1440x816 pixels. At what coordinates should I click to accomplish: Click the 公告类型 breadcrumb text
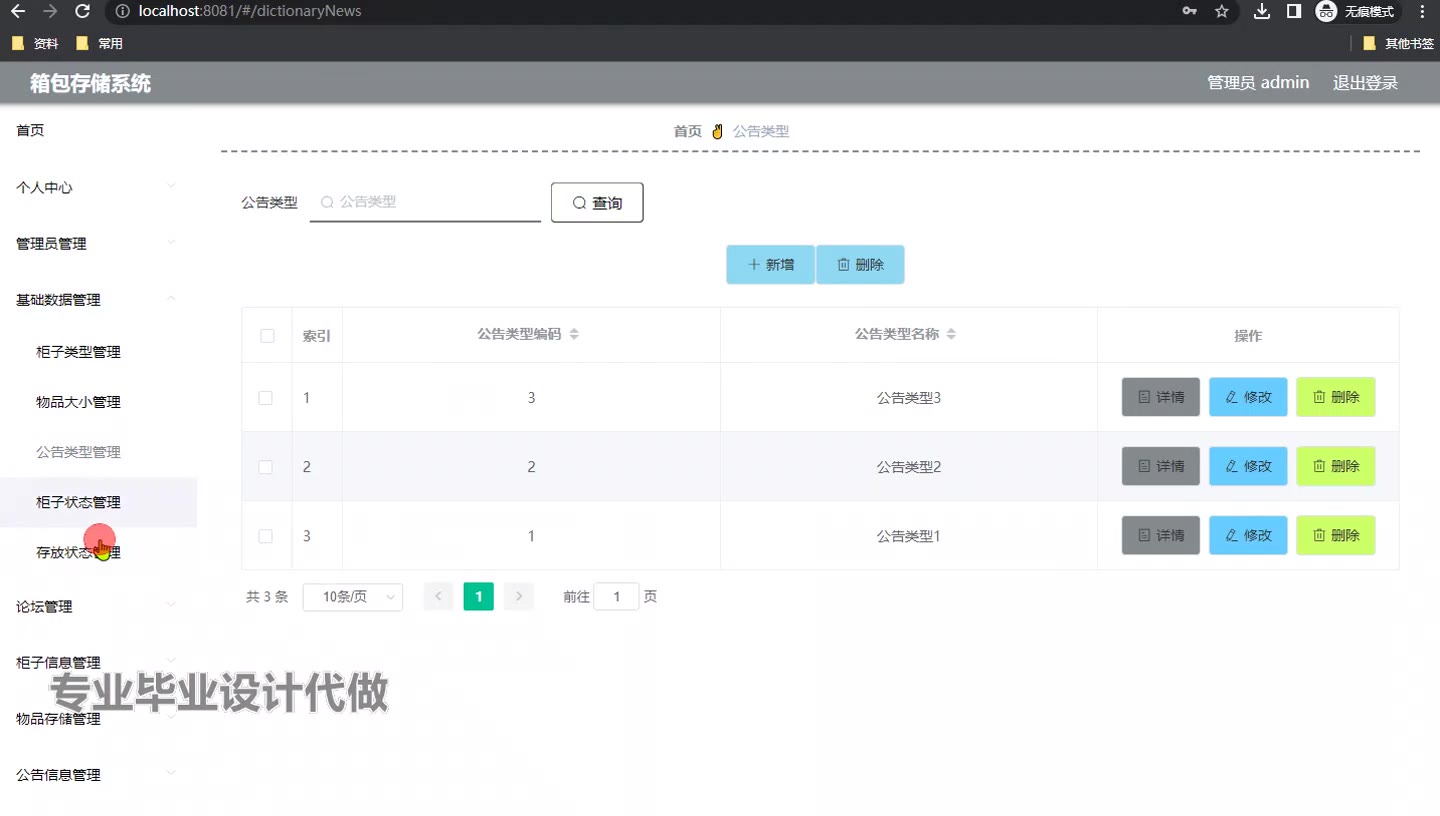(761, 131)
